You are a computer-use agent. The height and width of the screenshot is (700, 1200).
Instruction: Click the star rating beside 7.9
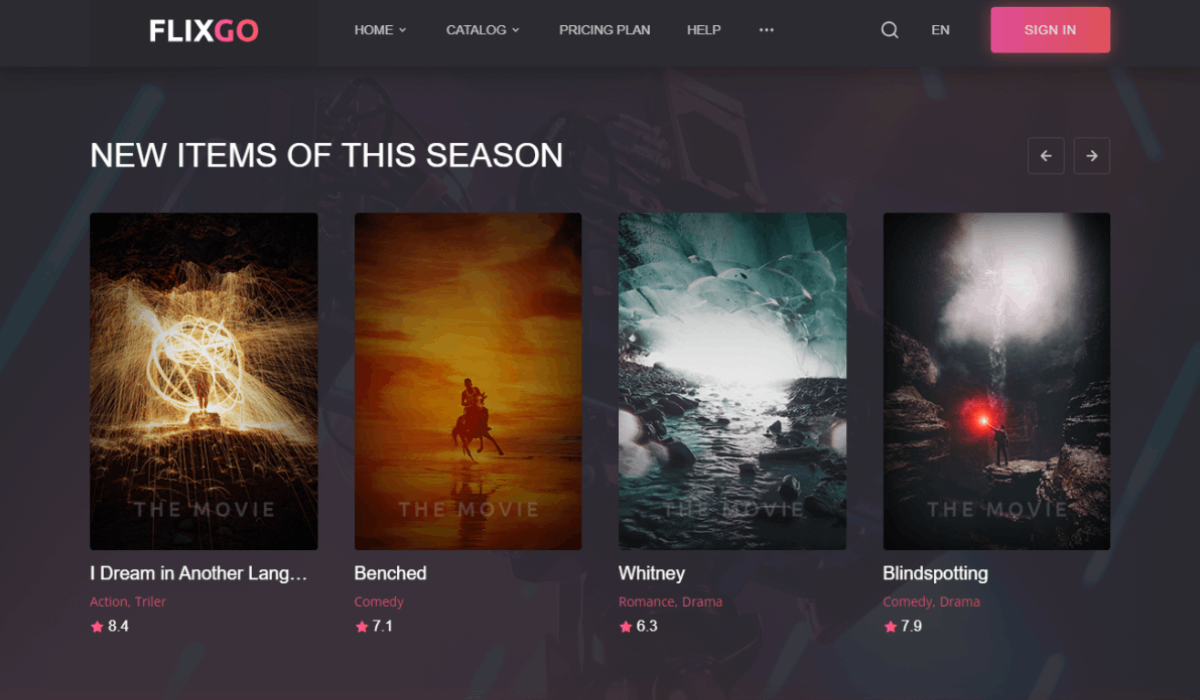coord(890,627)
